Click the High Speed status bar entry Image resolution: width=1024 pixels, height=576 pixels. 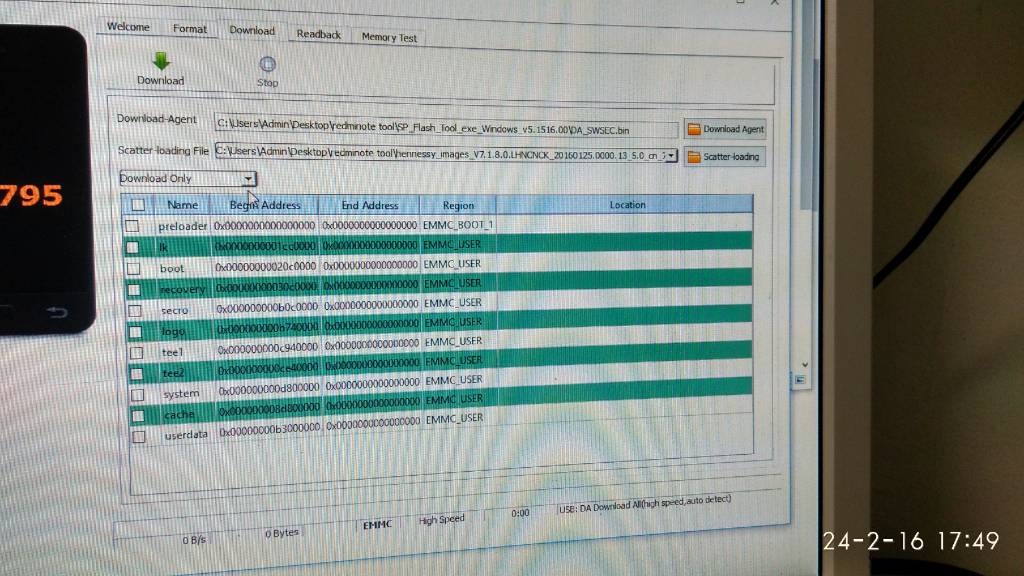442,519
